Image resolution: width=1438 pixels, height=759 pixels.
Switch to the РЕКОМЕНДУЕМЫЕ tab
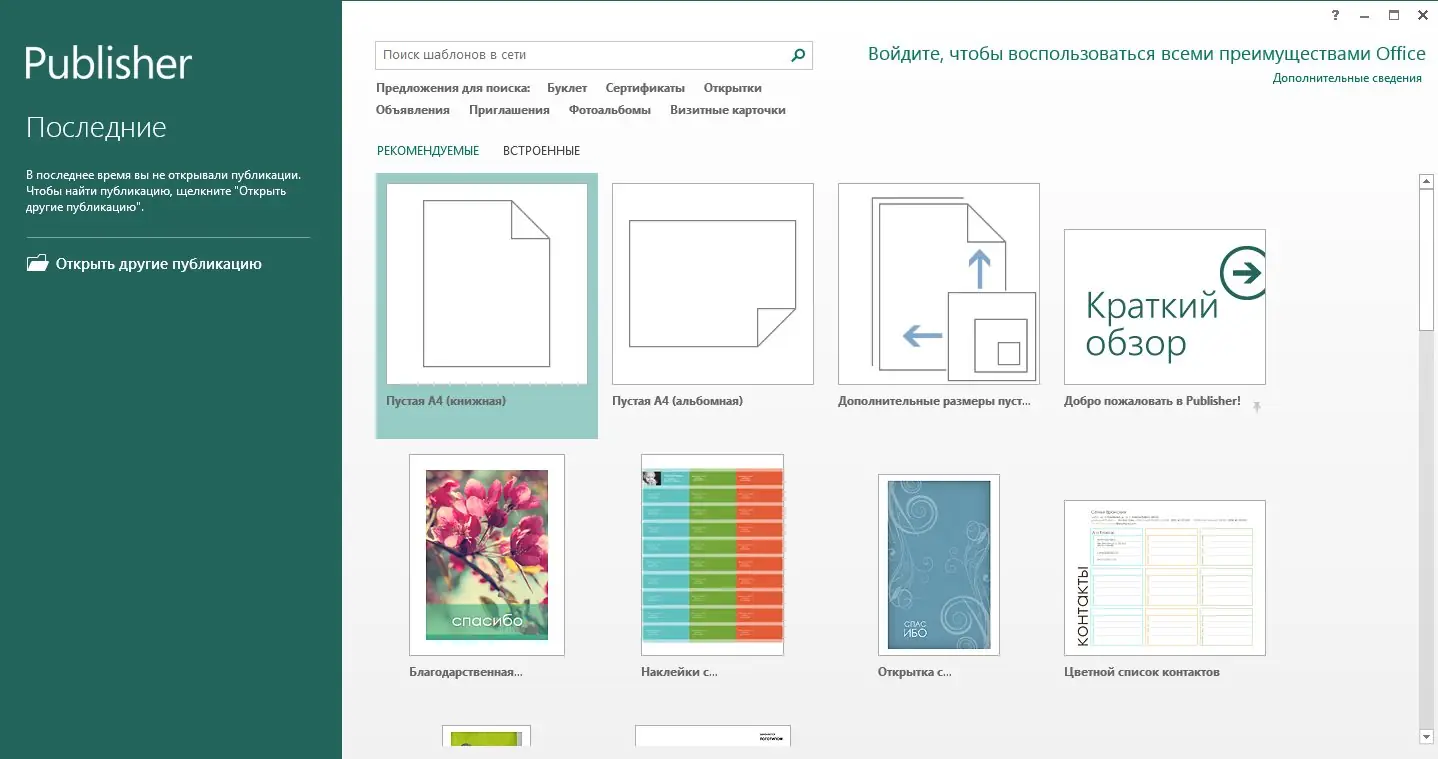tap(428, 151)
